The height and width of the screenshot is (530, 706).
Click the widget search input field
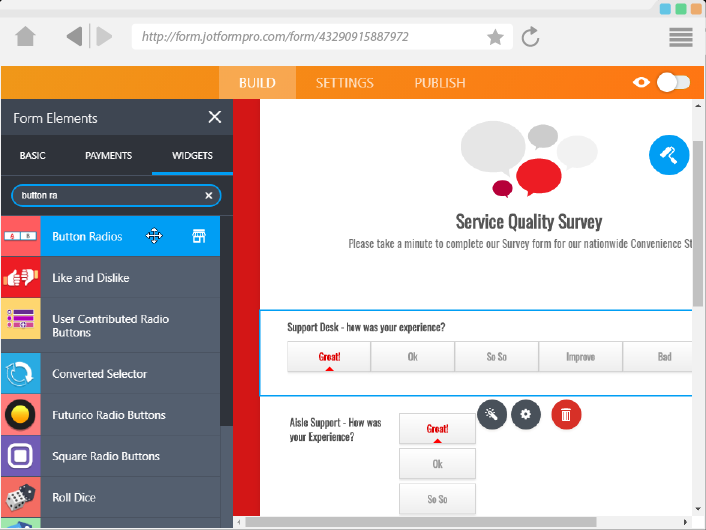pos(105,195)
